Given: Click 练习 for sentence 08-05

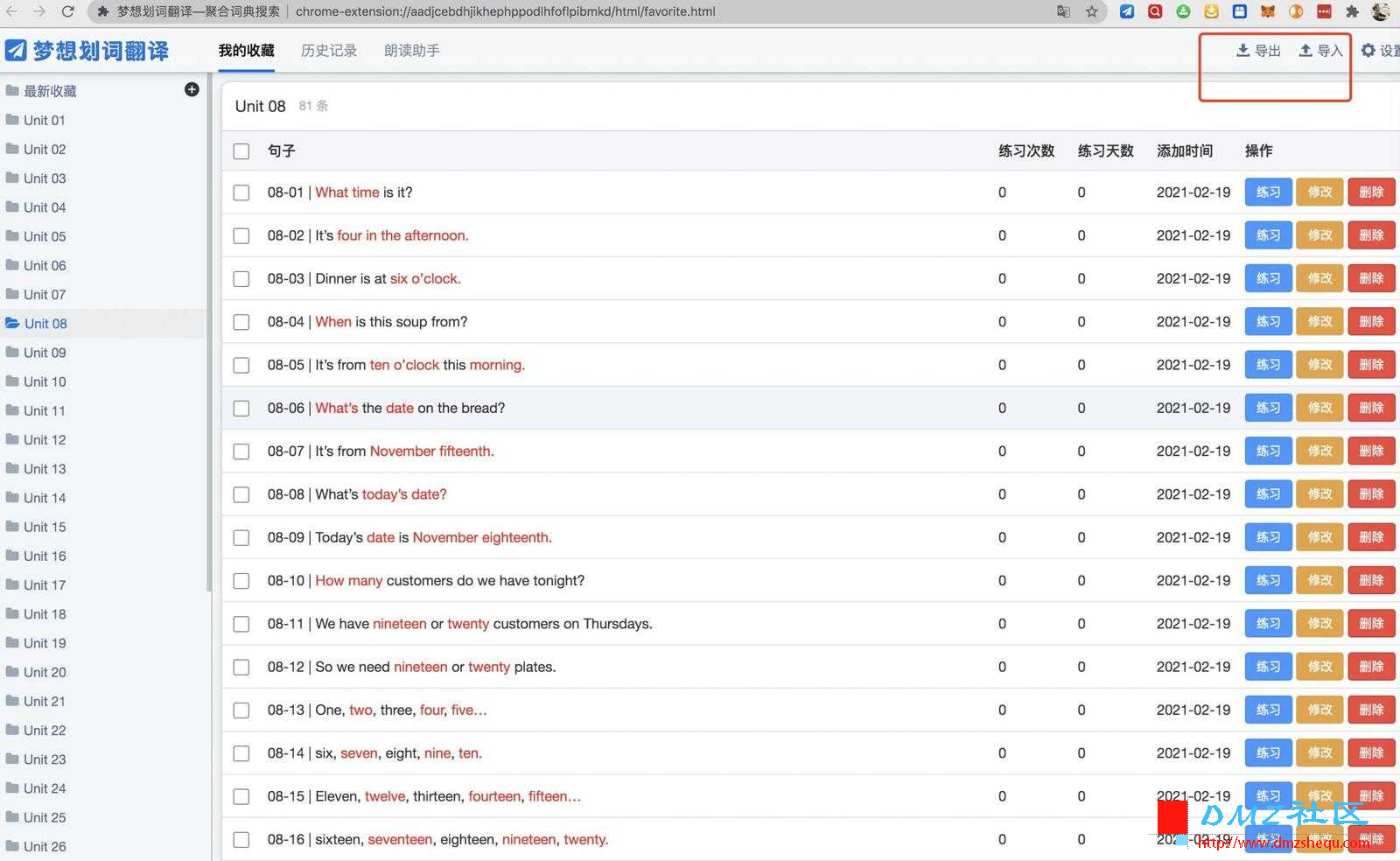Looking at the screenshot, I should [1268, 364].
